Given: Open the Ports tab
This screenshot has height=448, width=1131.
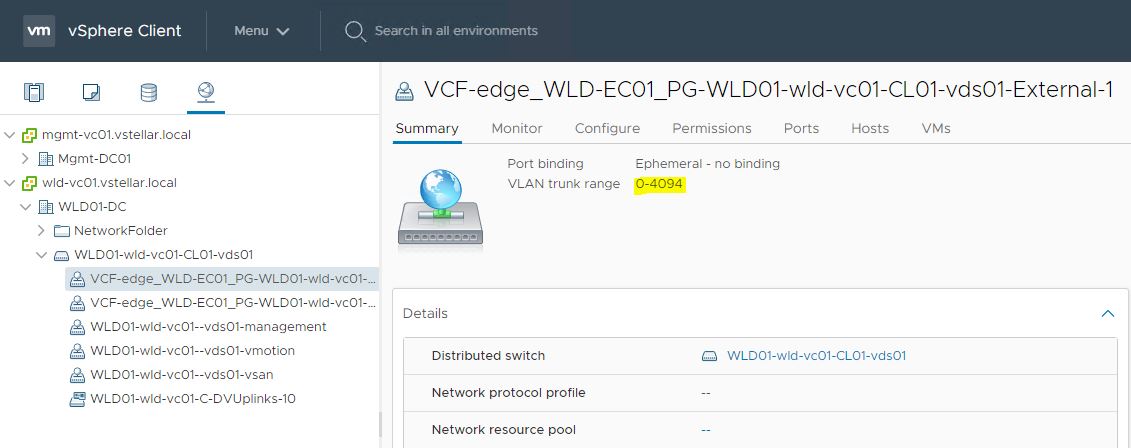Looking at the screenshot, I should [801, 128].
